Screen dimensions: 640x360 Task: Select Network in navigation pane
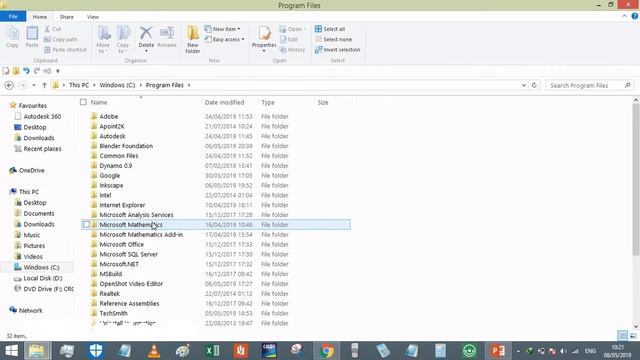point(31,311)
